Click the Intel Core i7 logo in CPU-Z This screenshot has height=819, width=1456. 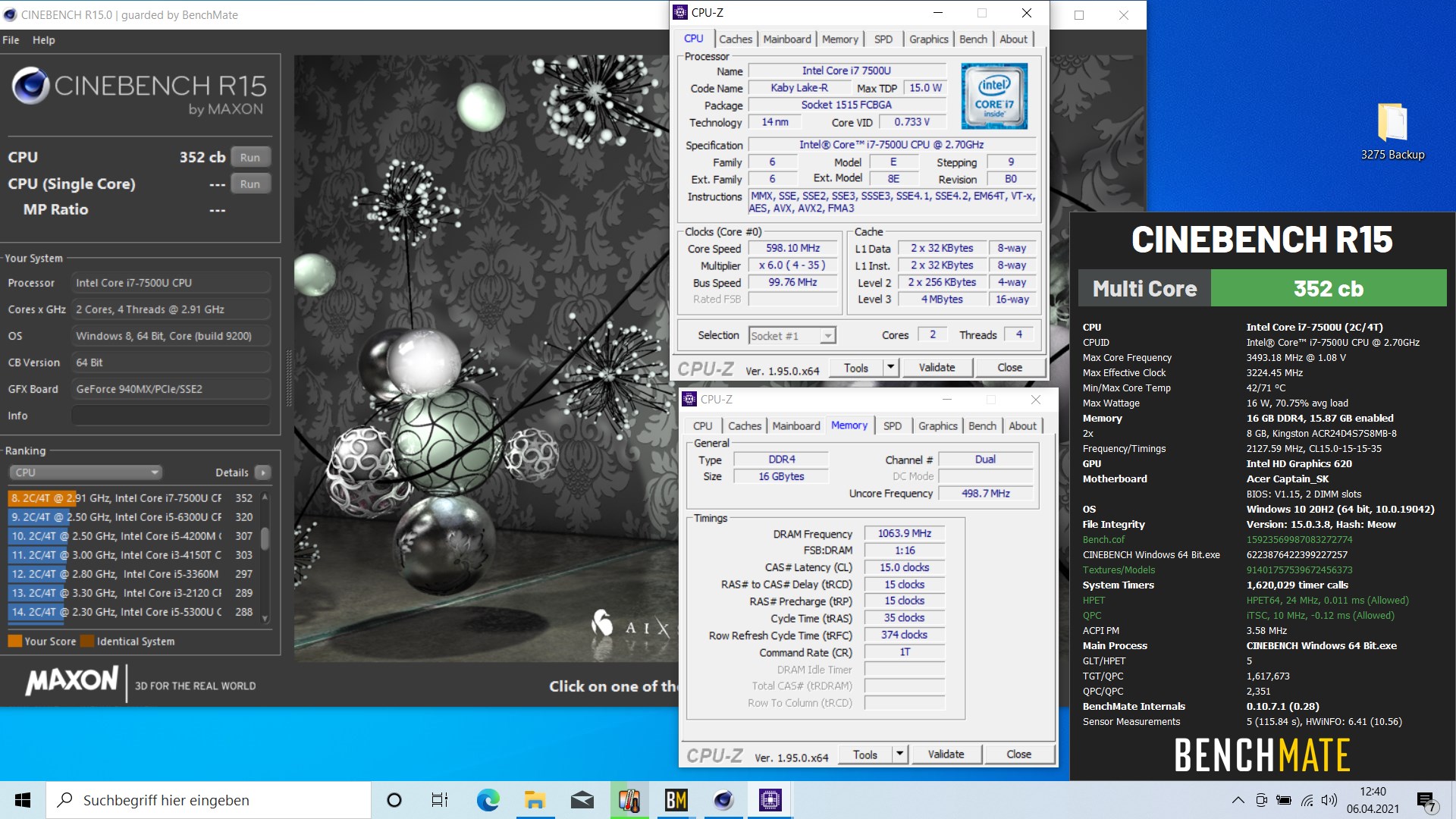(x=994, y=96)
